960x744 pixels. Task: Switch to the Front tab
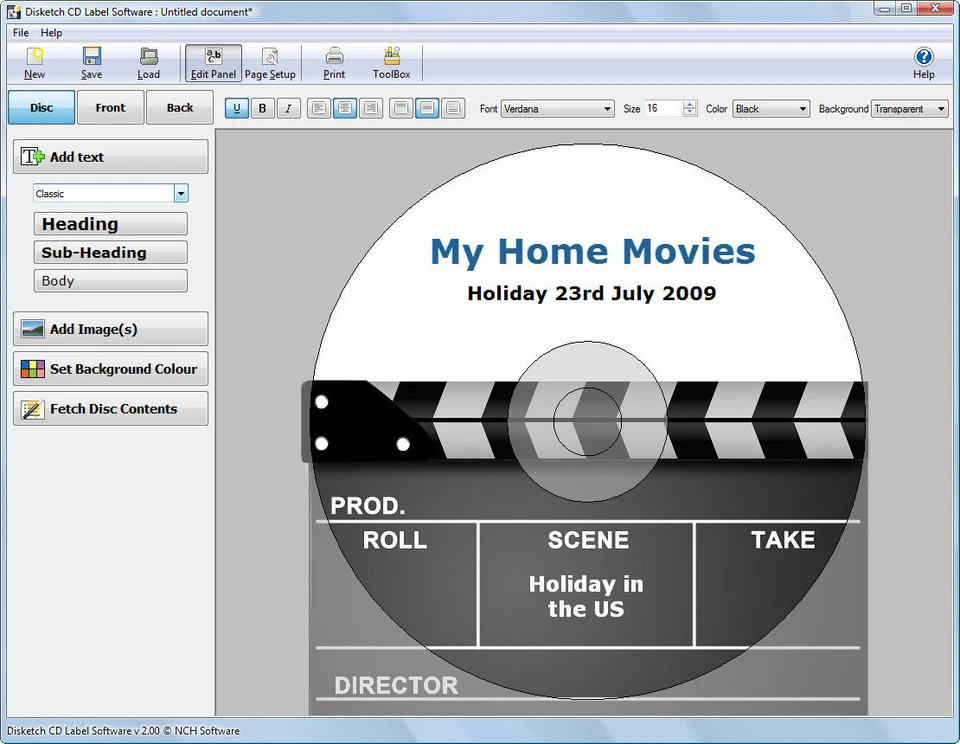[x=110, y=107]
